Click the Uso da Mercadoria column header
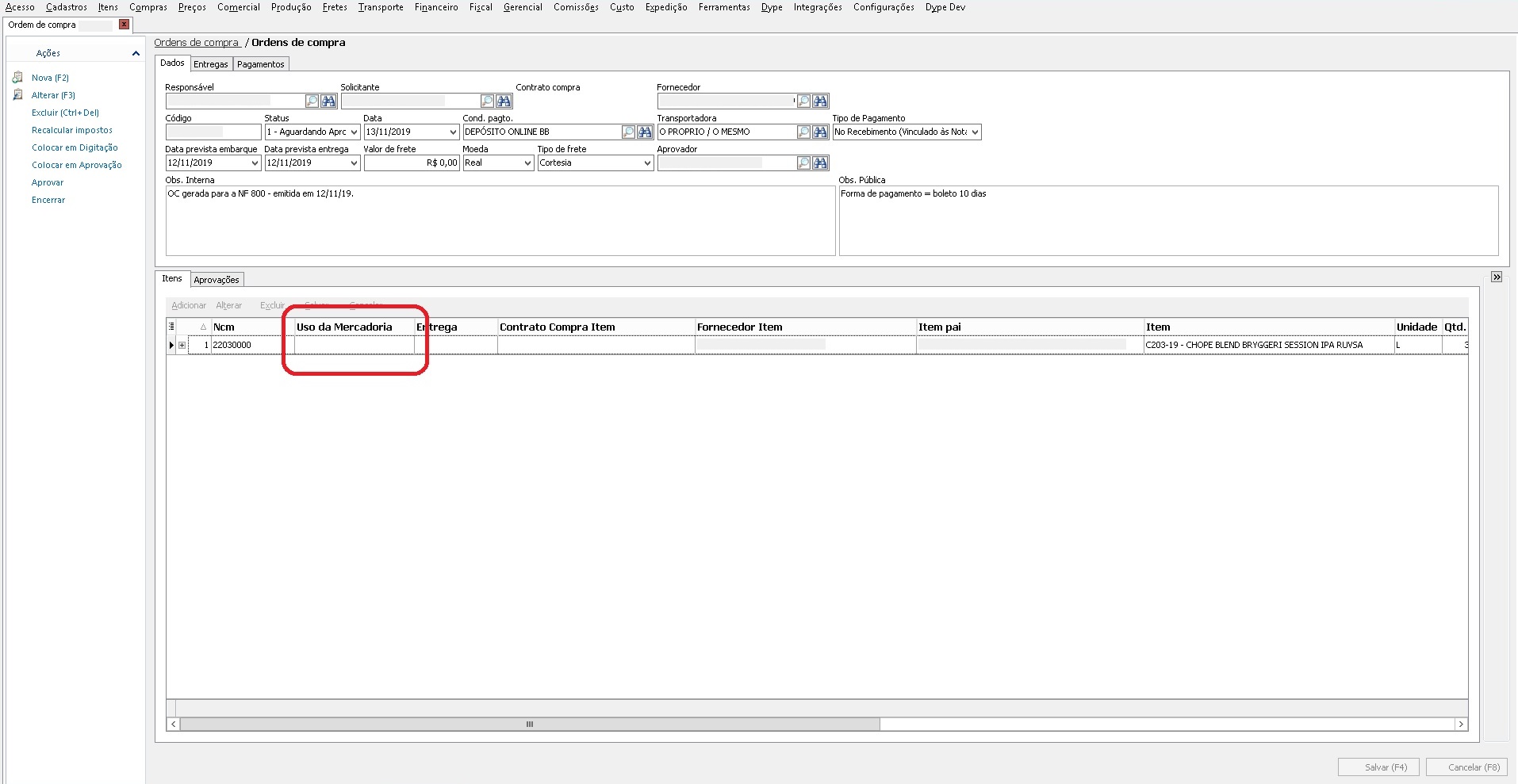This screenshot has width=1518, height=784. tap(354, 327)
